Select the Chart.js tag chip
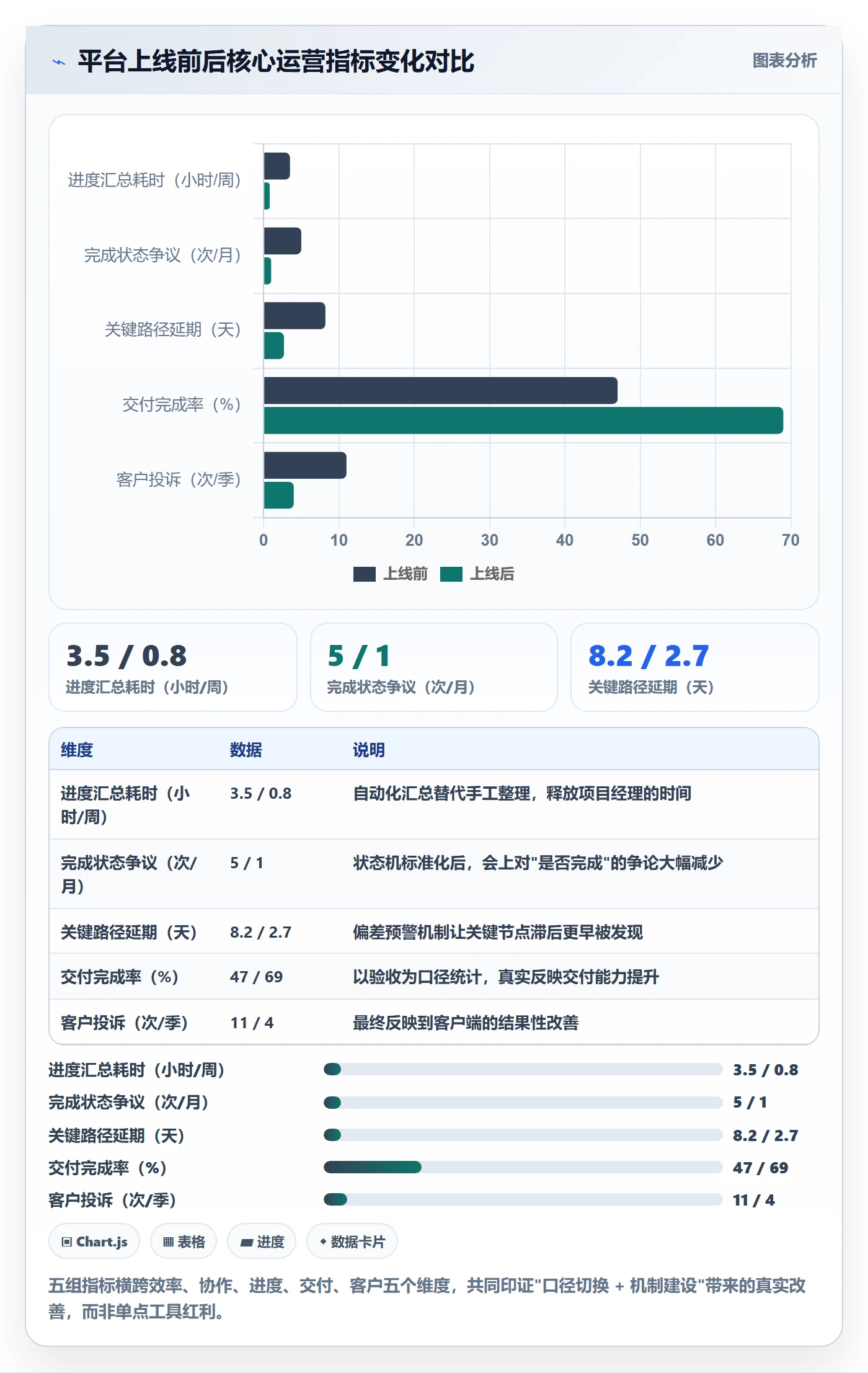The width and height of the screenshot is (868, 1373). pyautogui.click(x=94, y=1242)
